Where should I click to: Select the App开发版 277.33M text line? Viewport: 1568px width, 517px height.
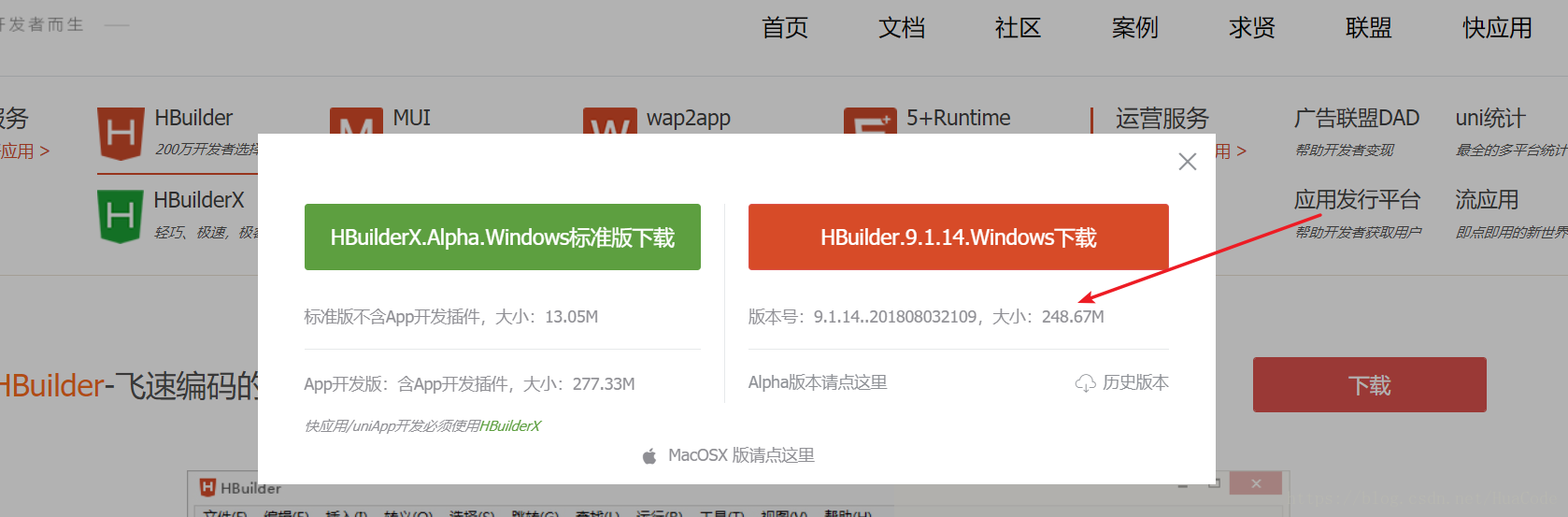pyautogui.click(x=469, y=384)
